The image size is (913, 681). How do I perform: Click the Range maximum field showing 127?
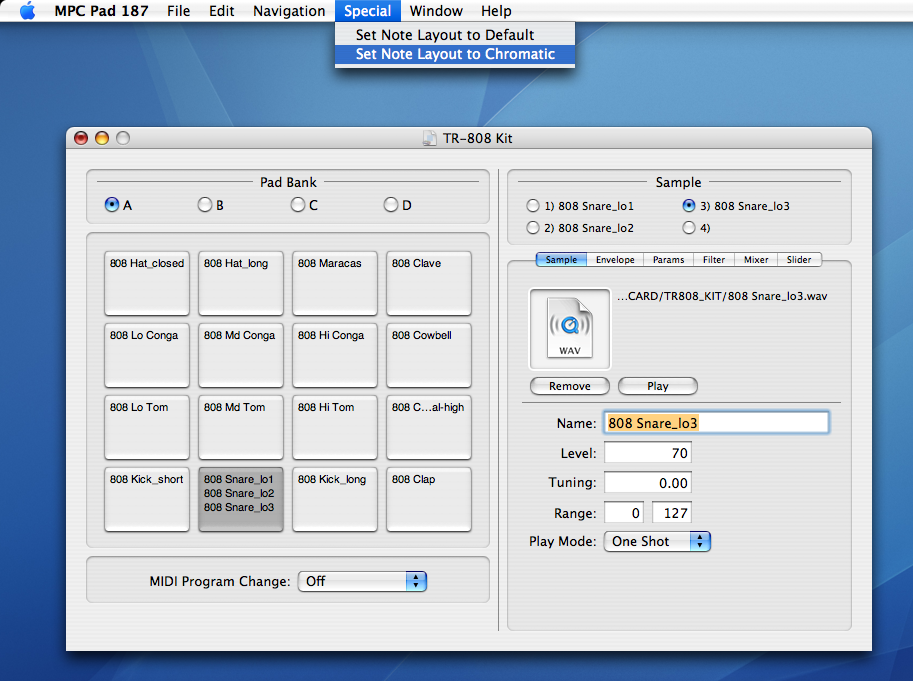point(671,513)
